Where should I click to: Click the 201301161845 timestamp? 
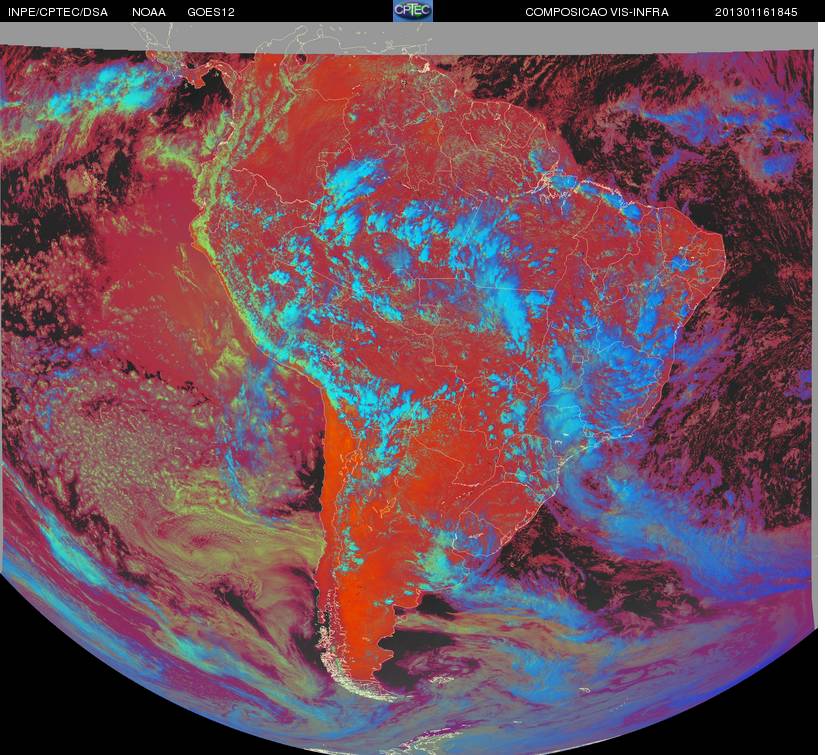point(756,12)
